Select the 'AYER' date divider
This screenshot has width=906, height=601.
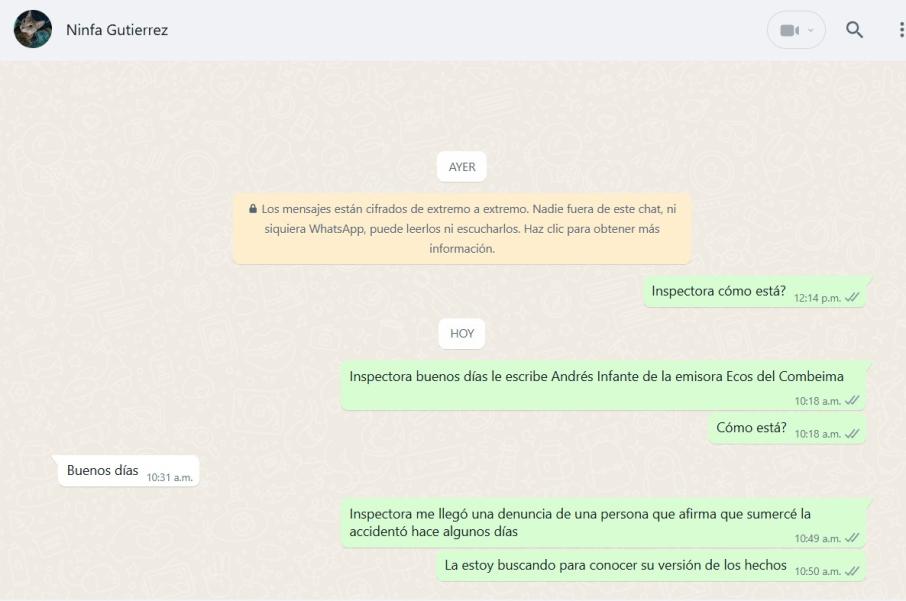pyautogui.click(x=461, y=167)
